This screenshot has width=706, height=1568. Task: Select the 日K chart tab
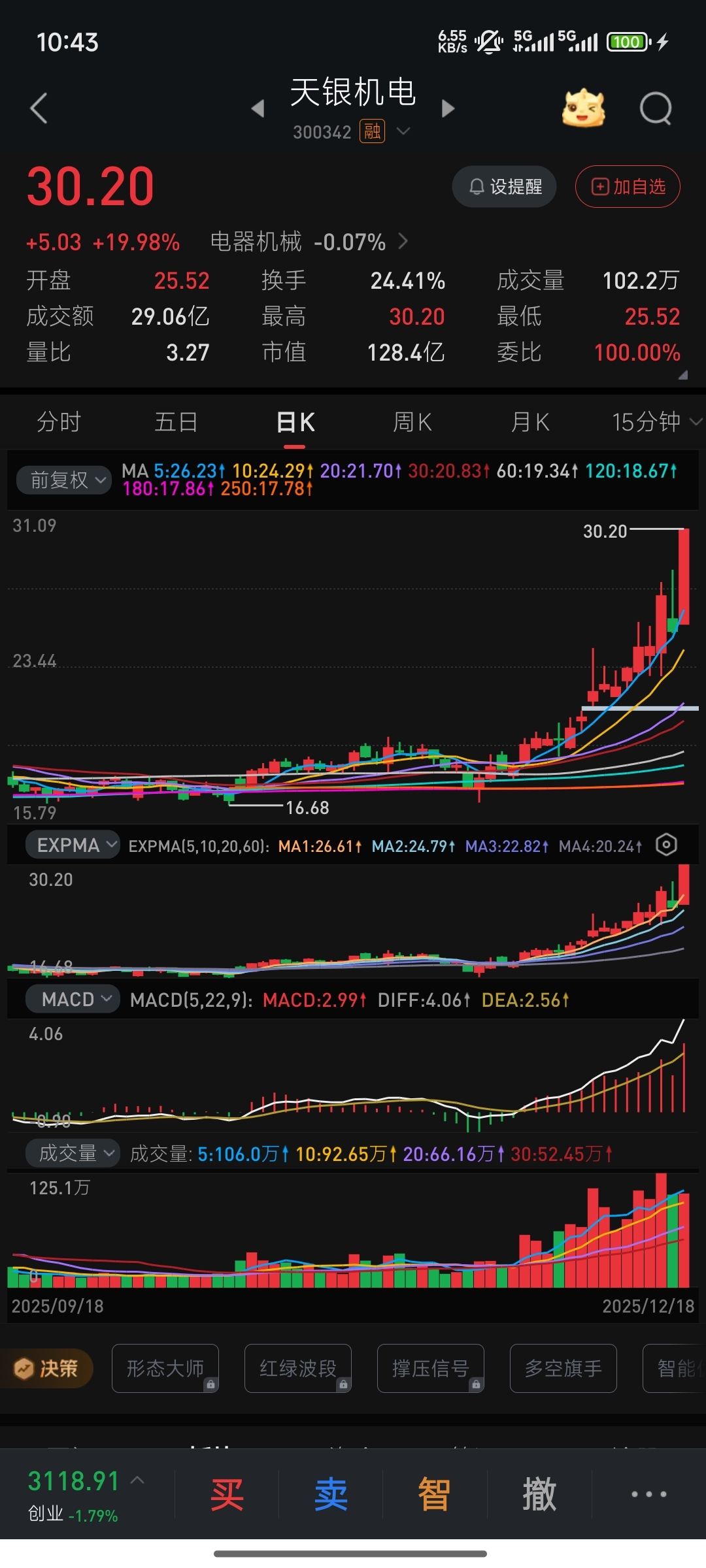(x=295, y=422)
